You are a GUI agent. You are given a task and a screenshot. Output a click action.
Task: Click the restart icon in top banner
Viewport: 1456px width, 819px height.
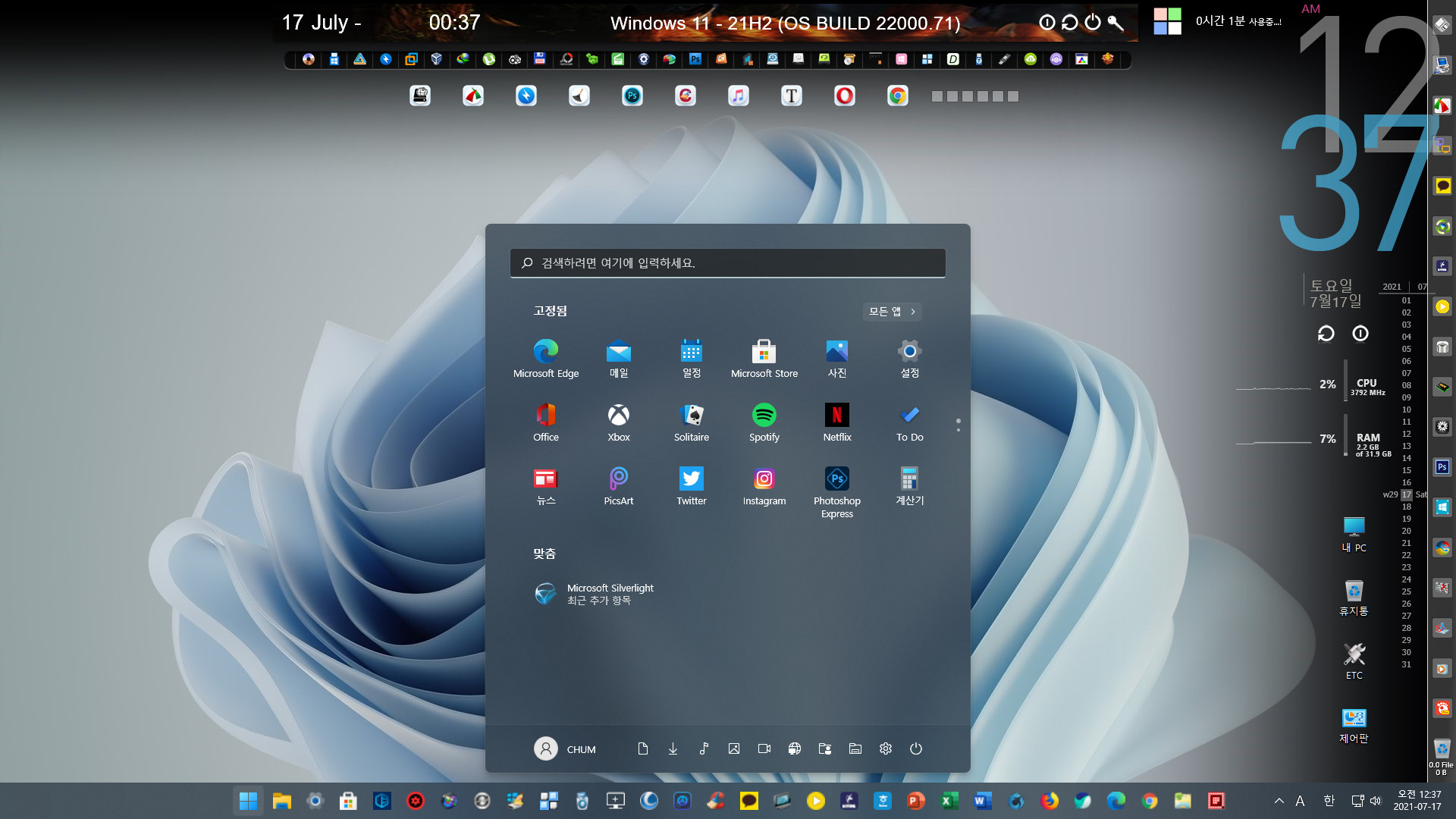1070,23
